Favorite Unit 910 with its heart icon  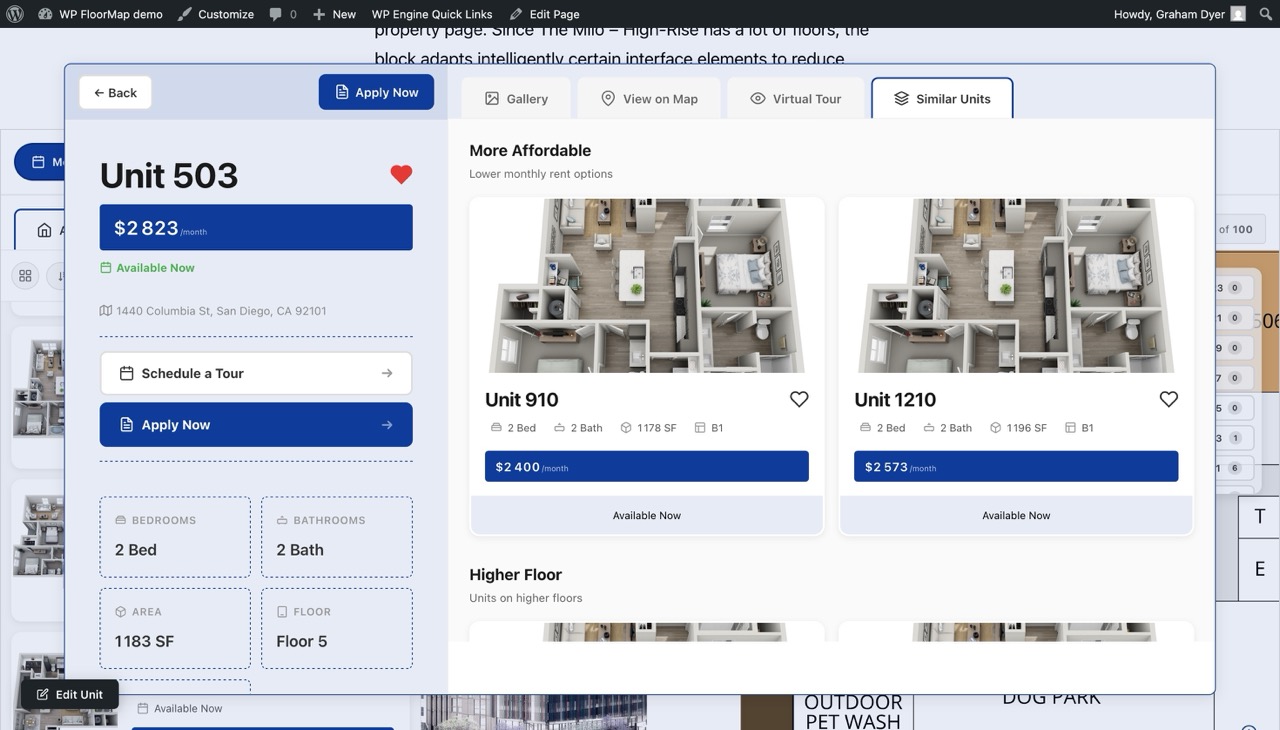coord(798,398)
